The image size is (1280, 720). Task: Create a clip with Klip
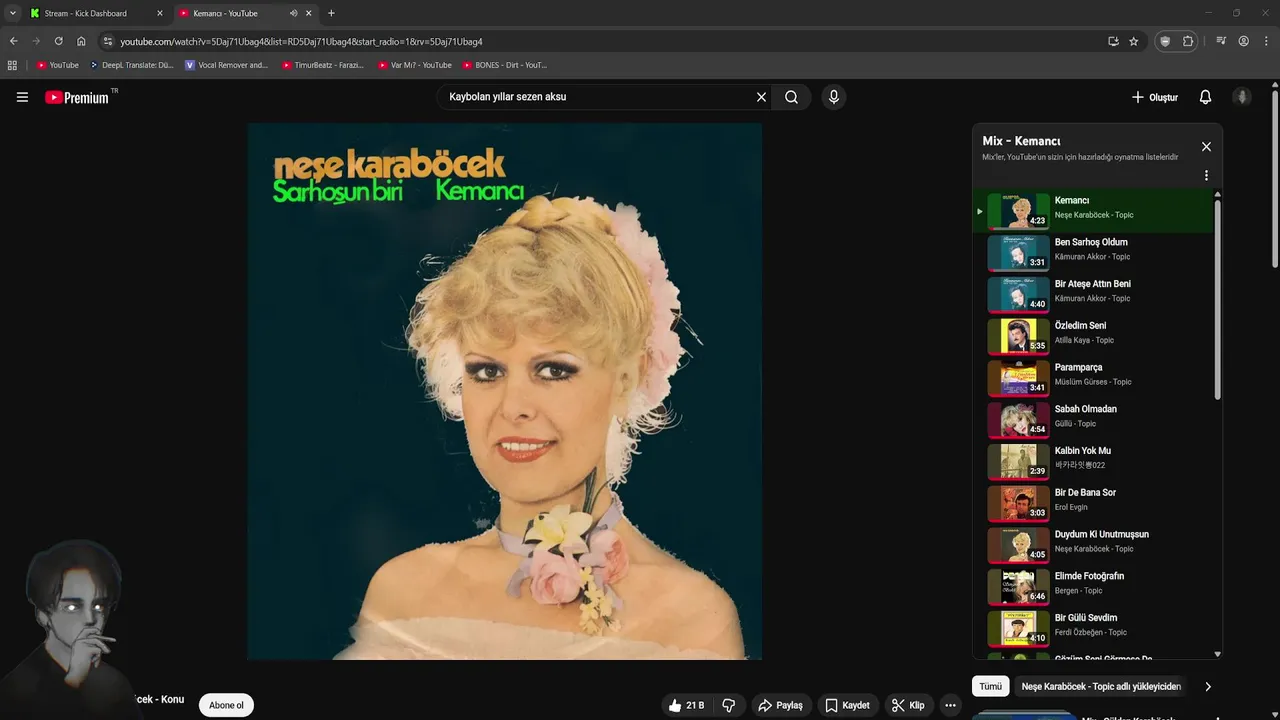(x=908, y=705)
